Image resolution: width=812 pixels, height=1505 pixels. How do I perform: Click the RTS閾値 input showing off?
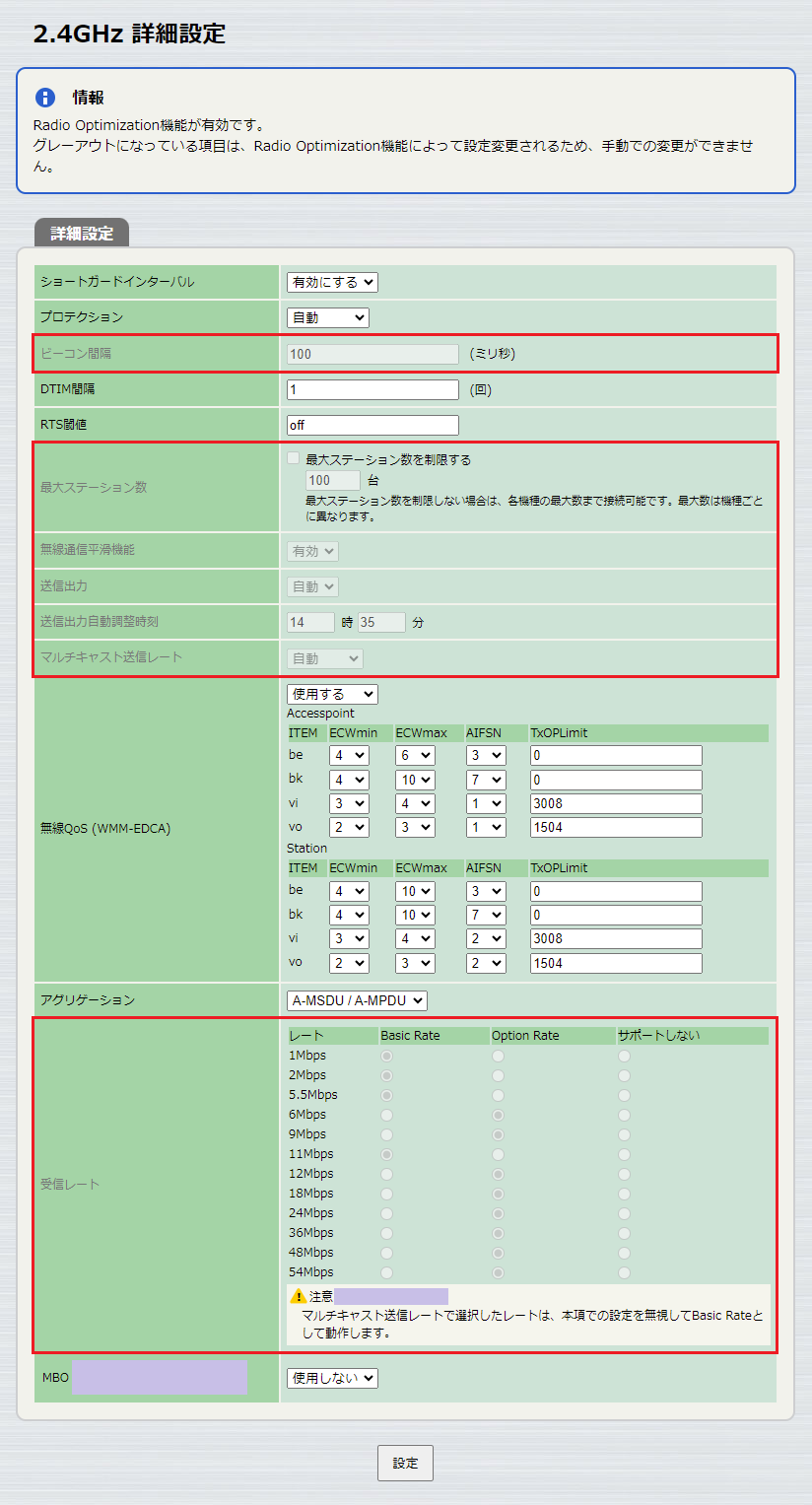(372, 424)
